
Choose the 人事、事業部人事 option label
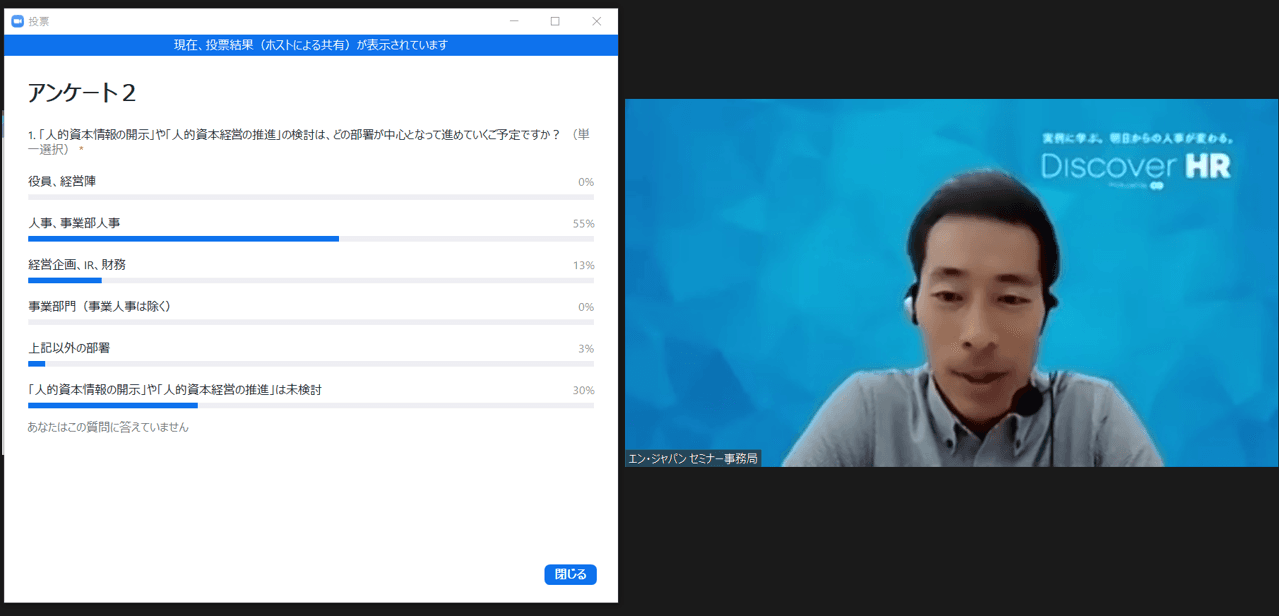coord(74,223)
